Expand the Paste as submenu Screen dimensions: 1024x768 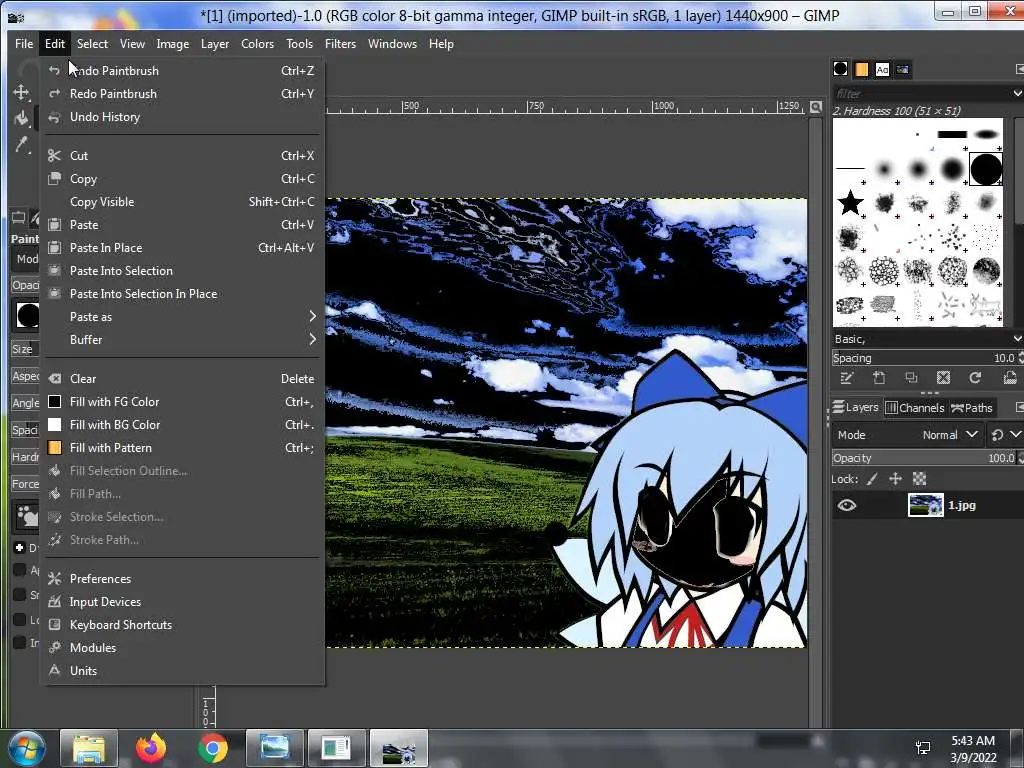(x=183, y=317)
